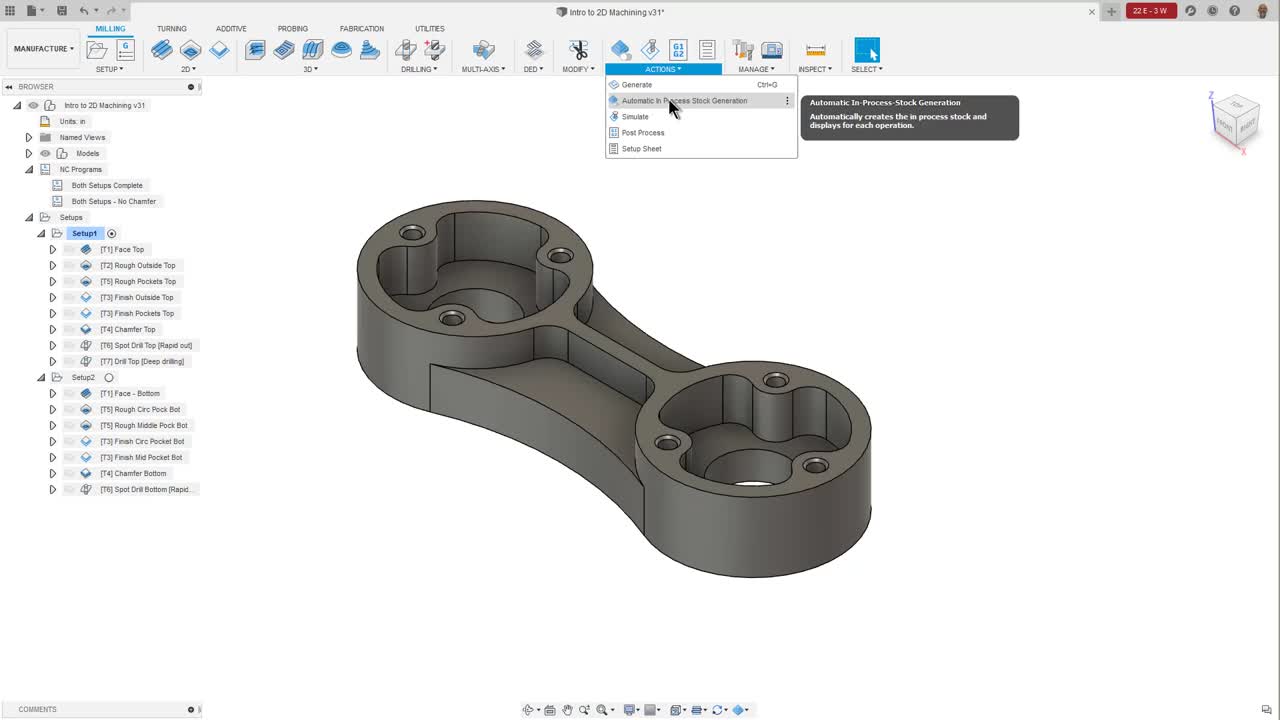
Task: Collapse the Setup2 tree node
Action: click(x=41, y=377)
